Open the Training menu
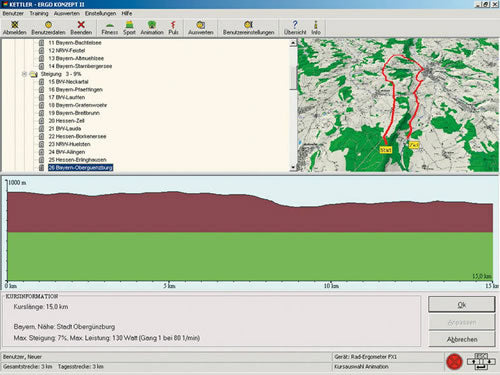The height and width of the screenshot is (375, 500). tap(39, 13)
